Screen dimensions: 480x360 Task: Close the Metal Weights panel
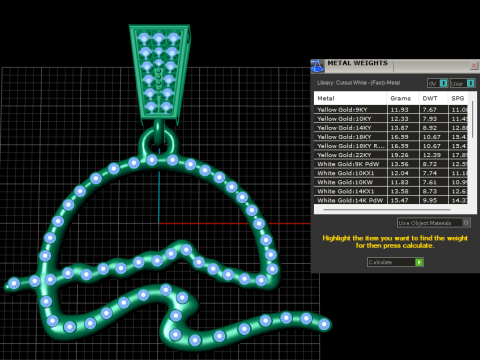coord(474,65)
